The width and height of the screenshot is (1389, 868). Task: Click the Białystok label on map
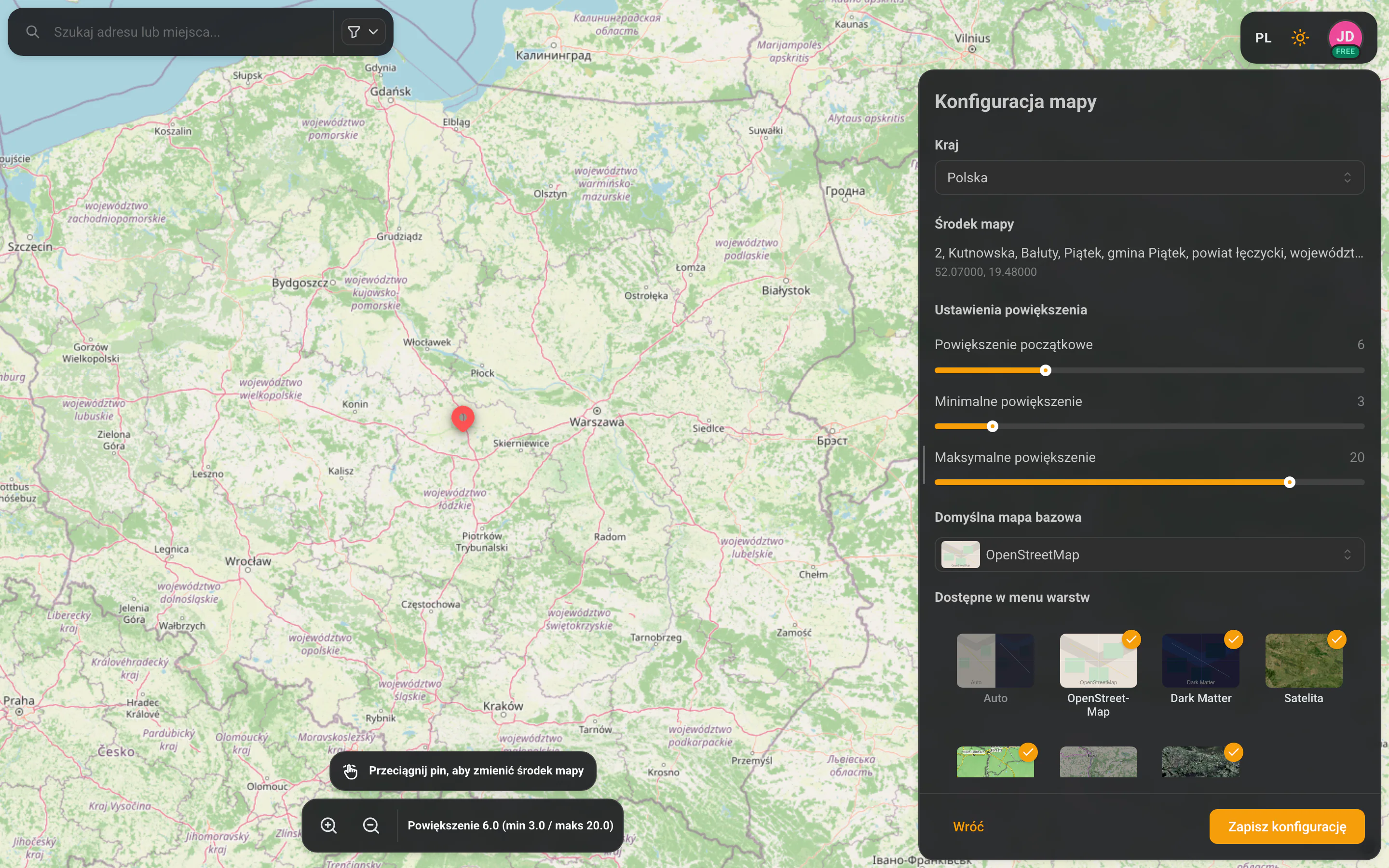(x=786, y=290)
